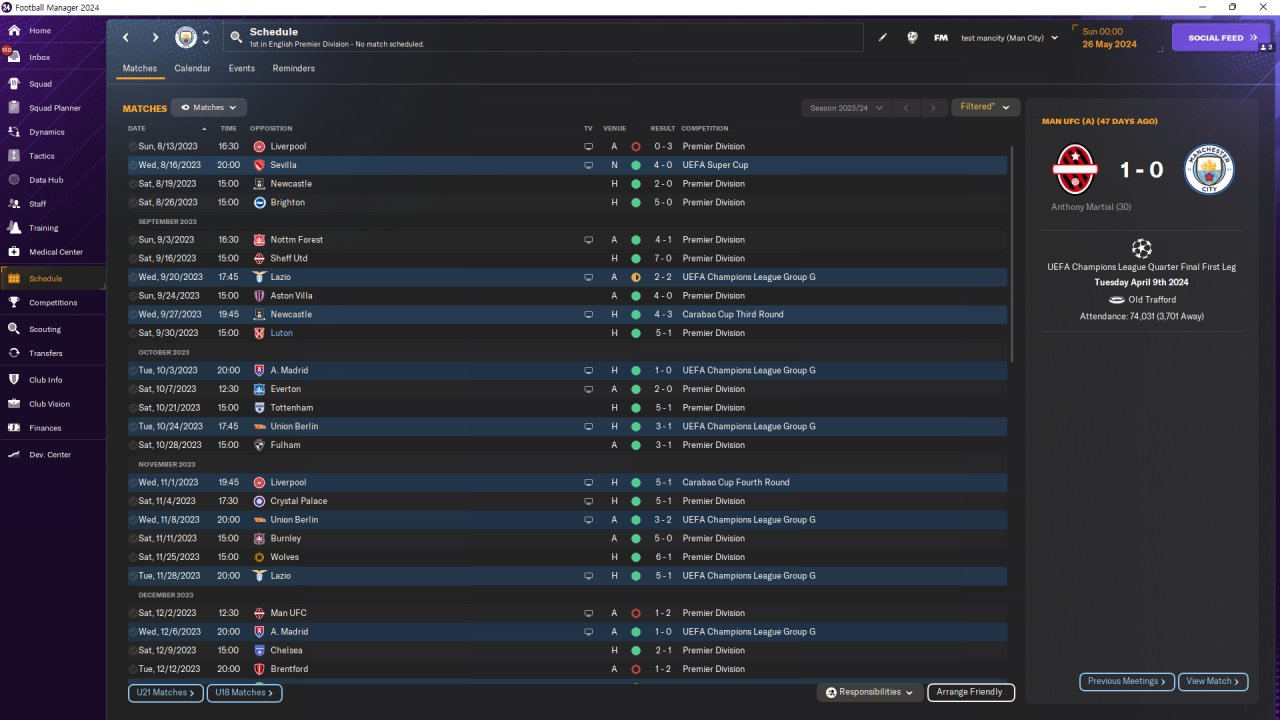
Task: Click the online users icon under Social Feed
Action: point(1266,47)
